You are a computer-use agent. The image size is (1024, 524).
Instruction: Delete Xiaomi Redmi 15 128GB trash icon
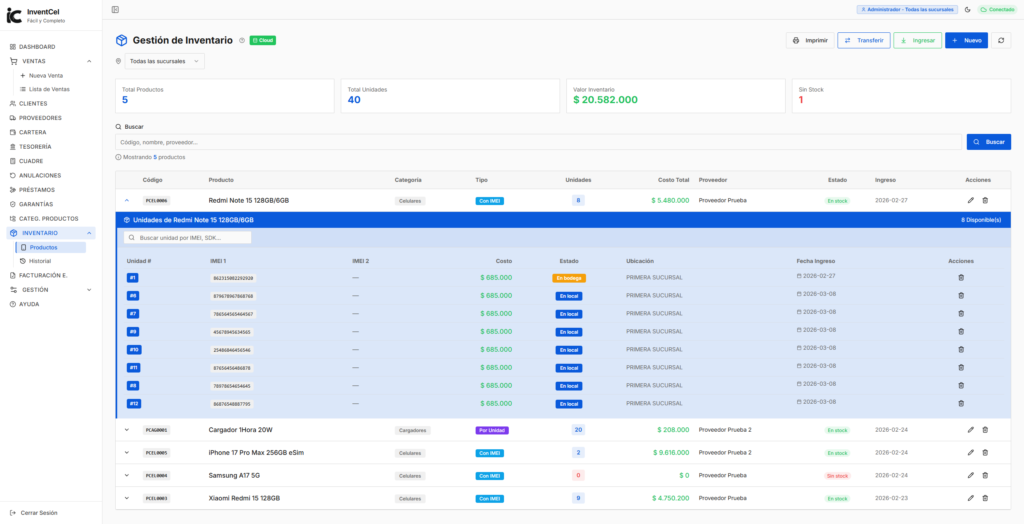pyautogui.click(x=985, y=498)
